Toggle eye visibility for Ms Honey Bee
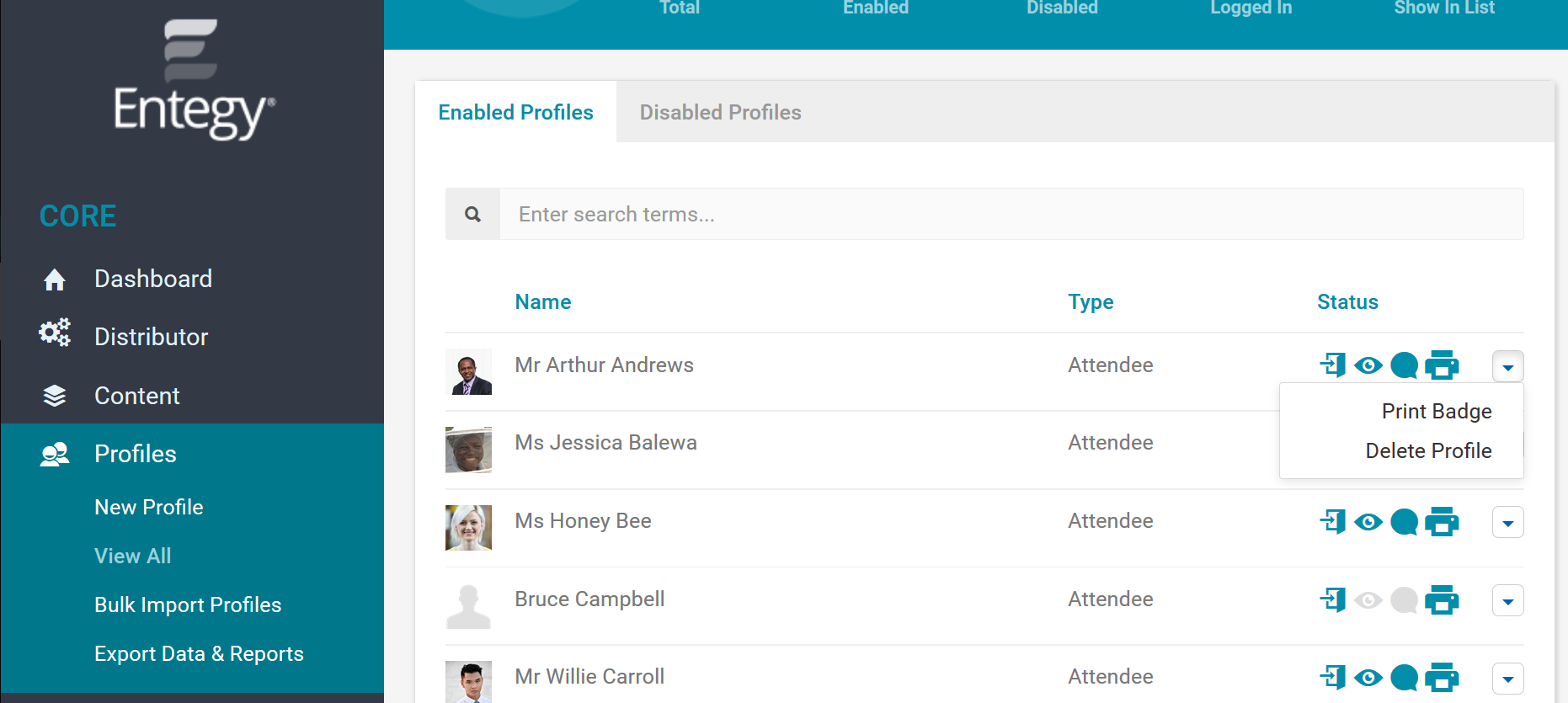 coord(1368,522)
